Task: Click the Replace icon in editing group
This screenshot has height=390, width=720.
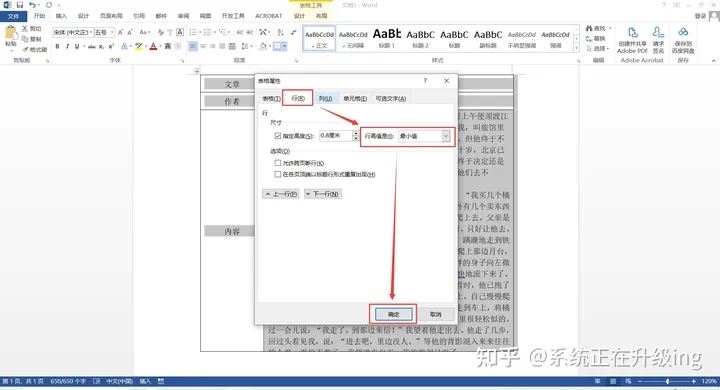Action: [x=589, y=39]
